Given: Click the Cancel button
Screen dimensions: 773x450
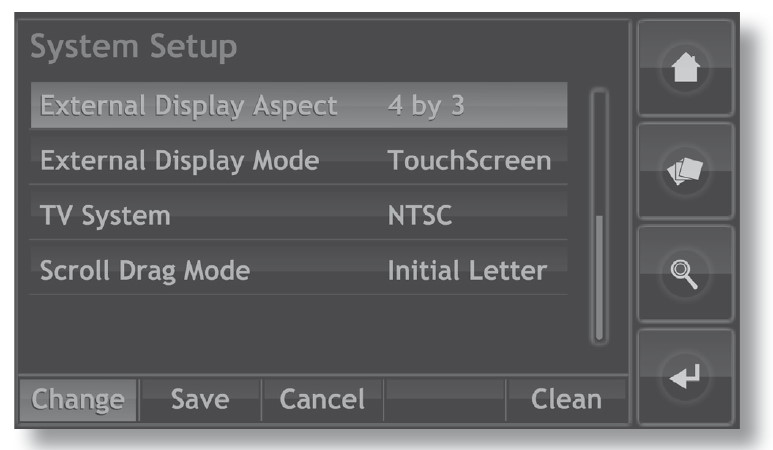Looking at the screenshot, I should (x=322, y=400).
